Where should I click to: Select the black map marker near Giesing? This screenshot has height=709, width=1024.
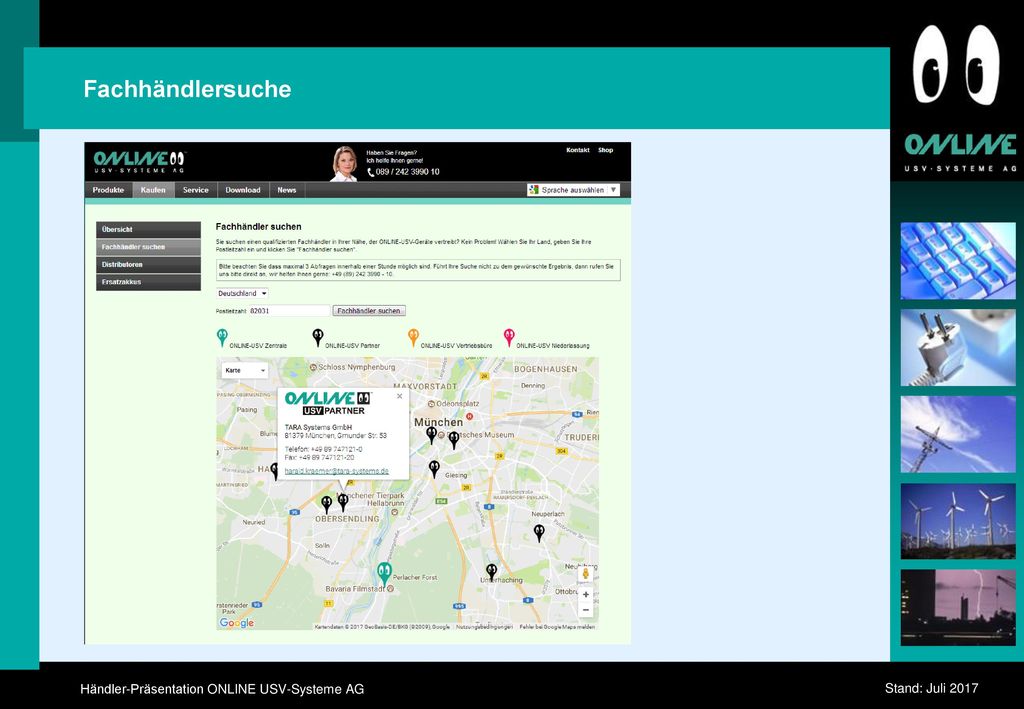click(x=434, y=469)
